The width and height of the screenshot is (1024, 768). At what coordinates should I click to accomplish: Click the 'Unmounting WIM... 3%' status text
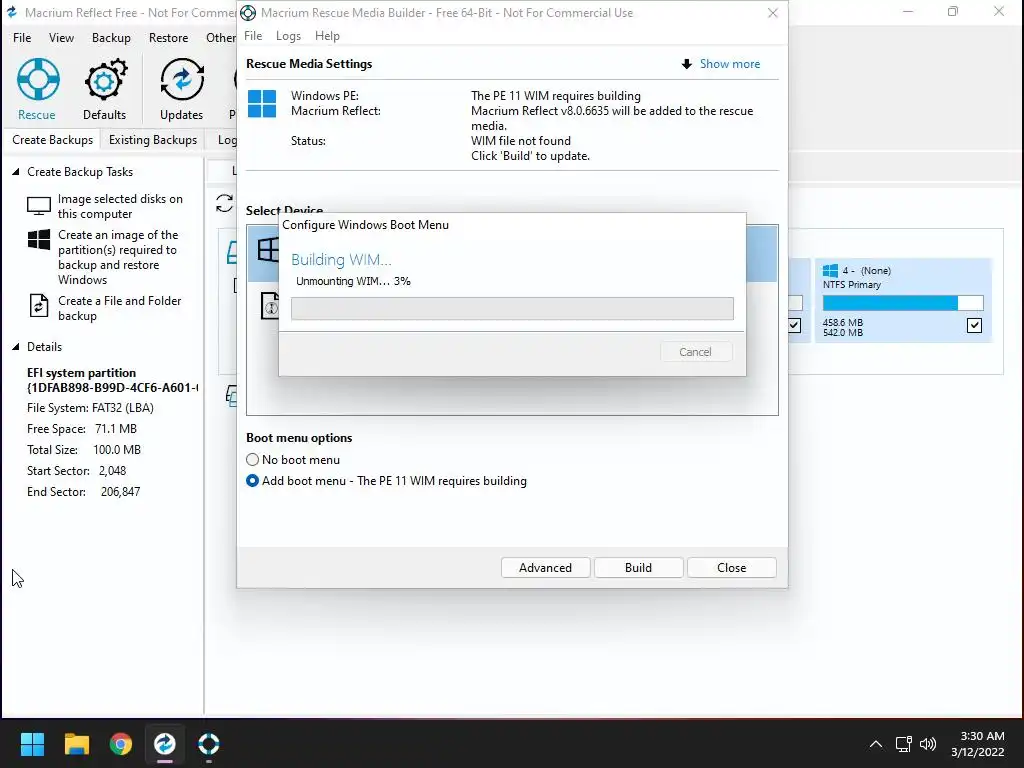coord(353,281)
